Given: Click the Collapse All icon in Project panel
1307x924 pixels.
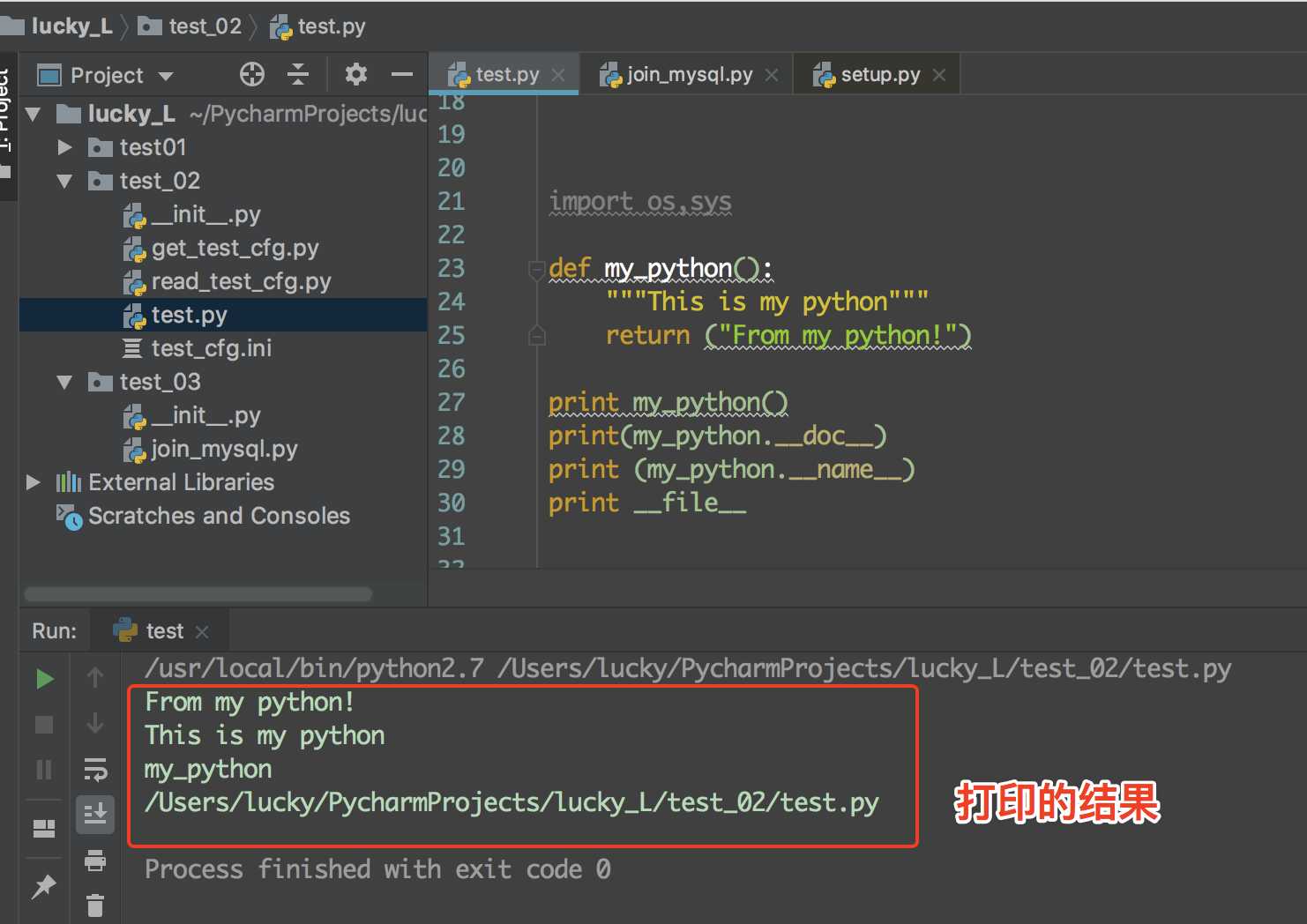Looking at the screenshot, I should [298, 75].
